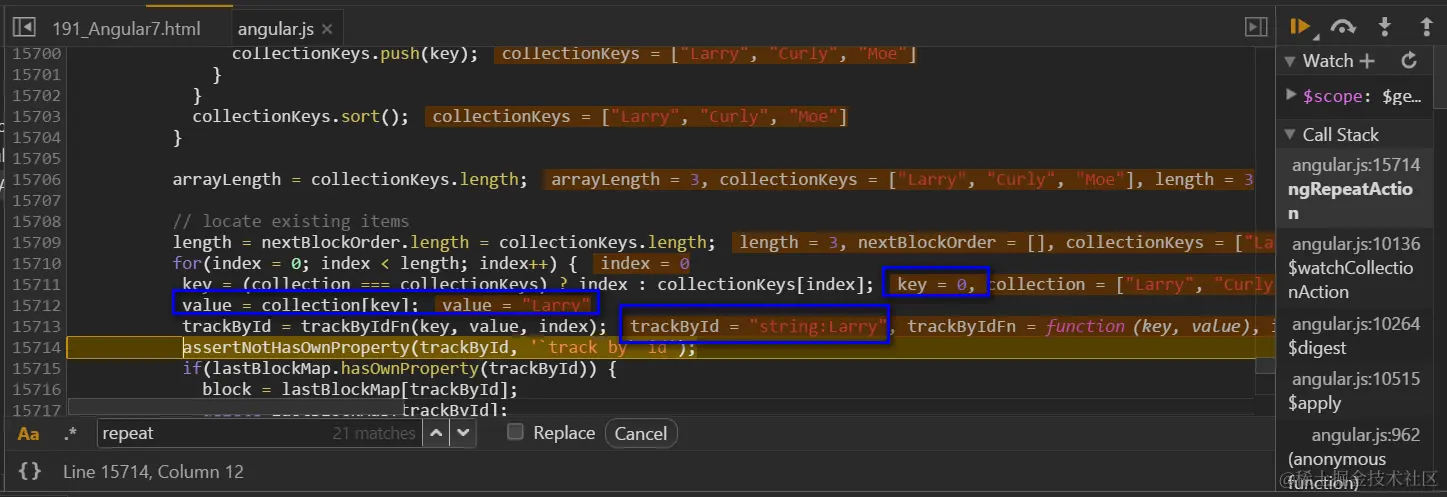
Task: Click the lastBlockMap.hasOwnProperty code line
Action: pyautogui.click(x=400, y=368)
